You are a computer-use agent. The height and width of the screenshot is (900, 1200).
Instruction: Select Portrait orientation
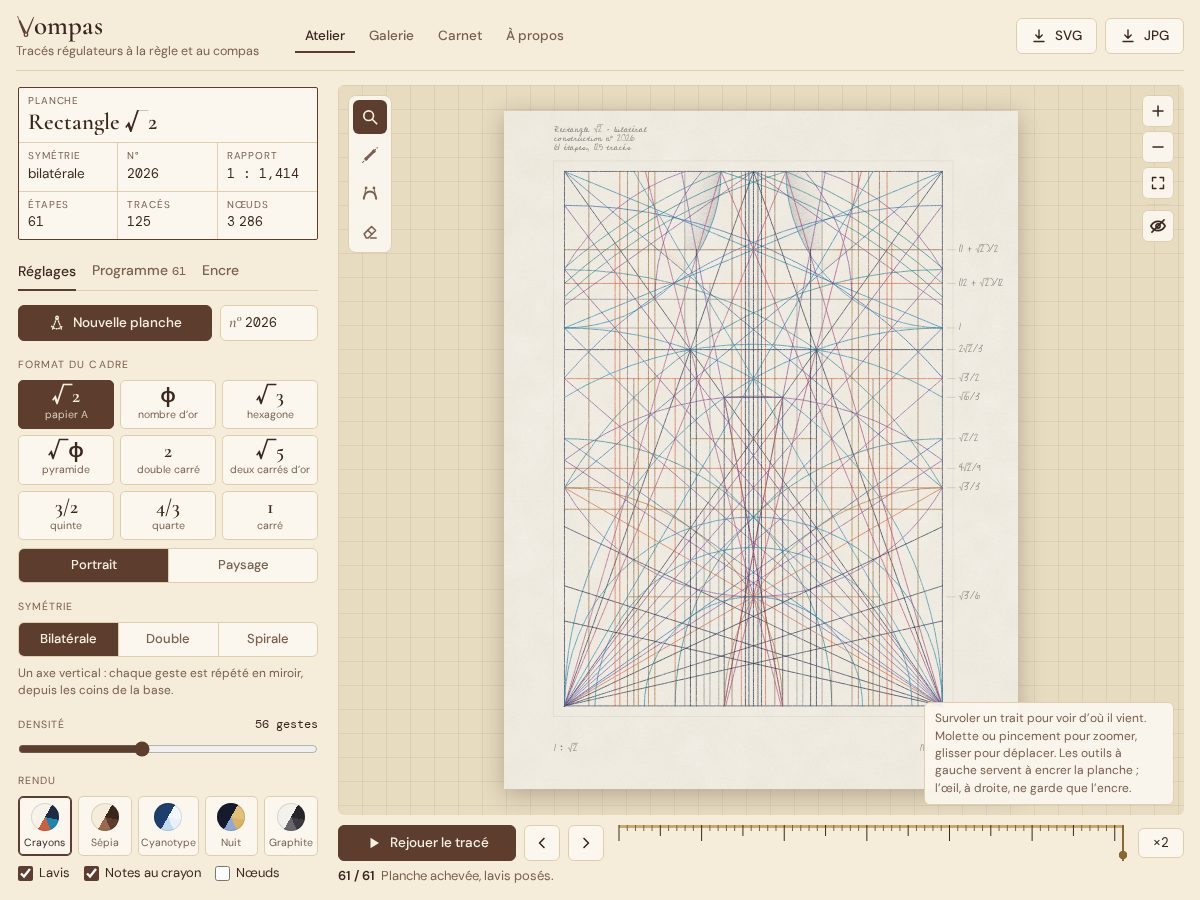(94, 565)
